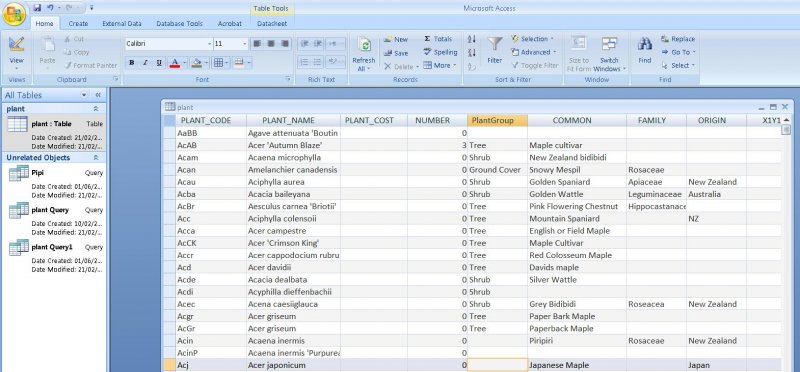Collapse the plant group in navigation pane

pyautogui.click(x=95, y=109)
